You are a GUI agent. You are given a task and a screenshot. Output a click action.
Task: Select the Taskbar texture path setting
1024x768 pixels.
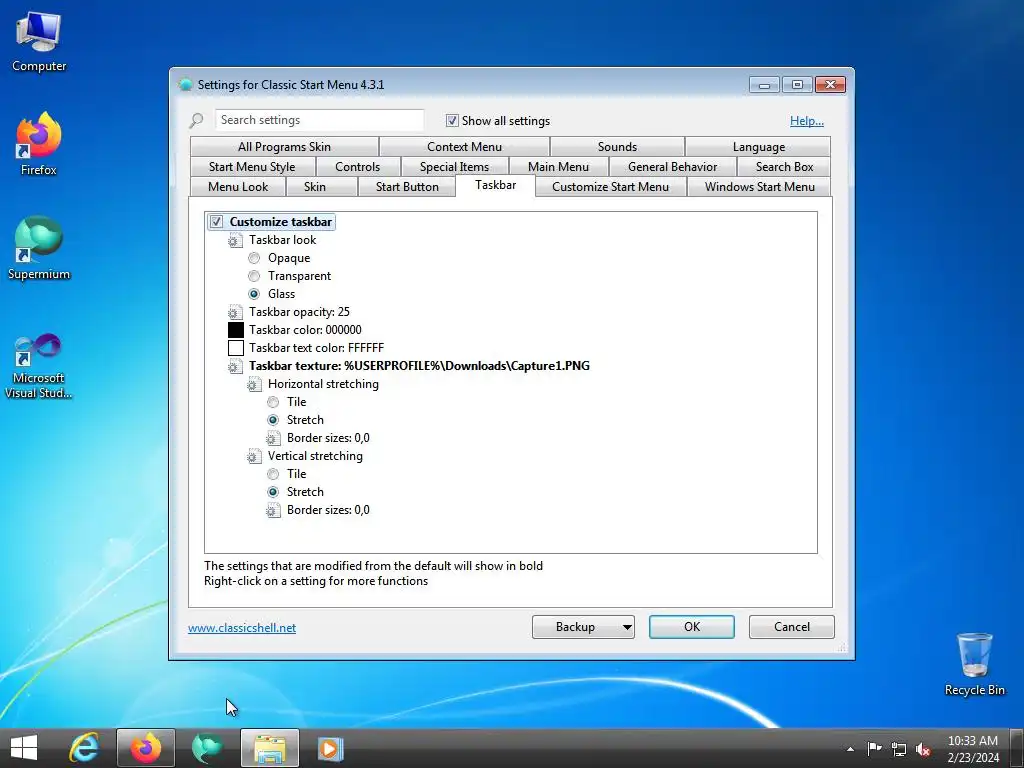(x=419, y=366)
